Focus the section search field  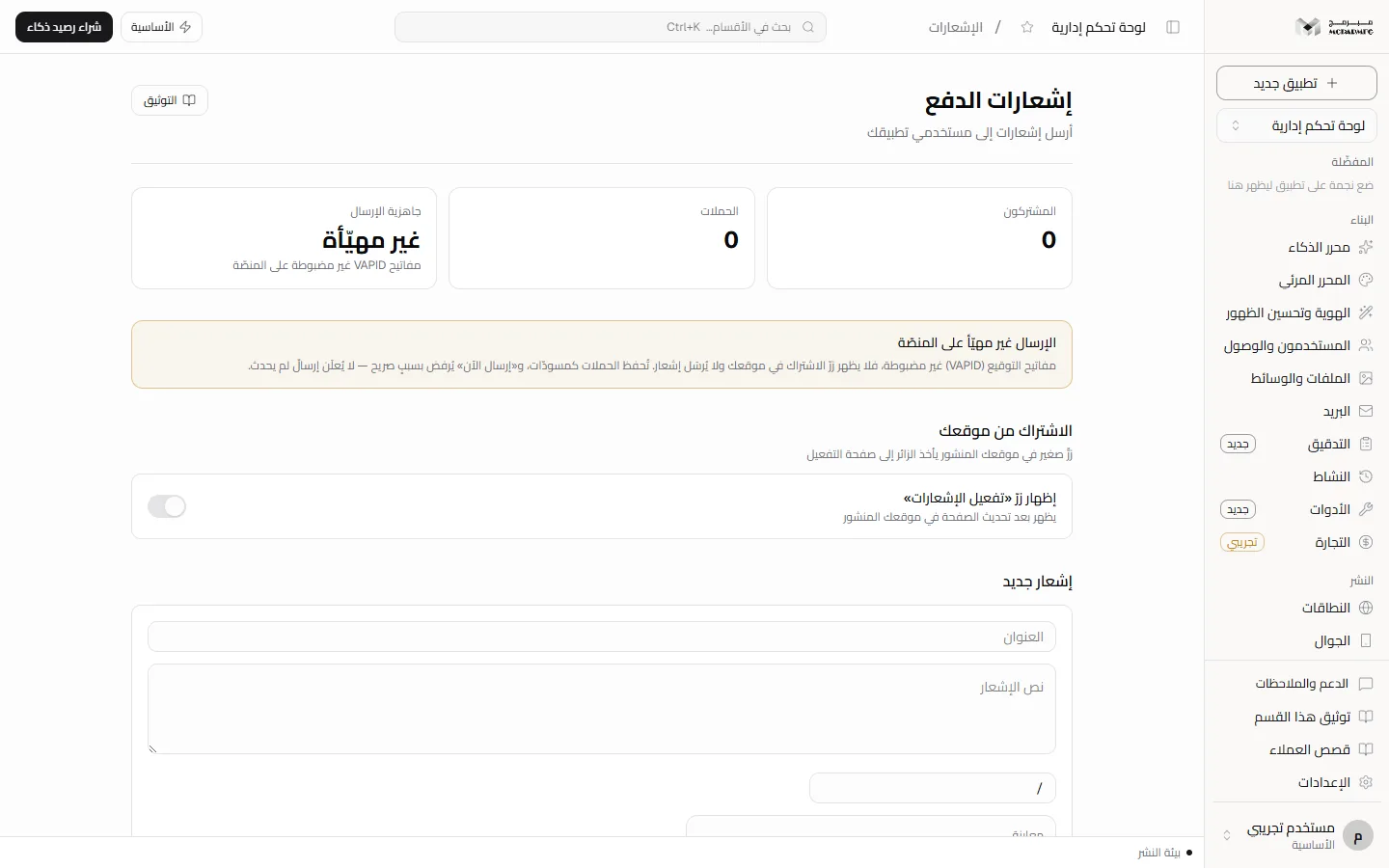pos(611,27)
